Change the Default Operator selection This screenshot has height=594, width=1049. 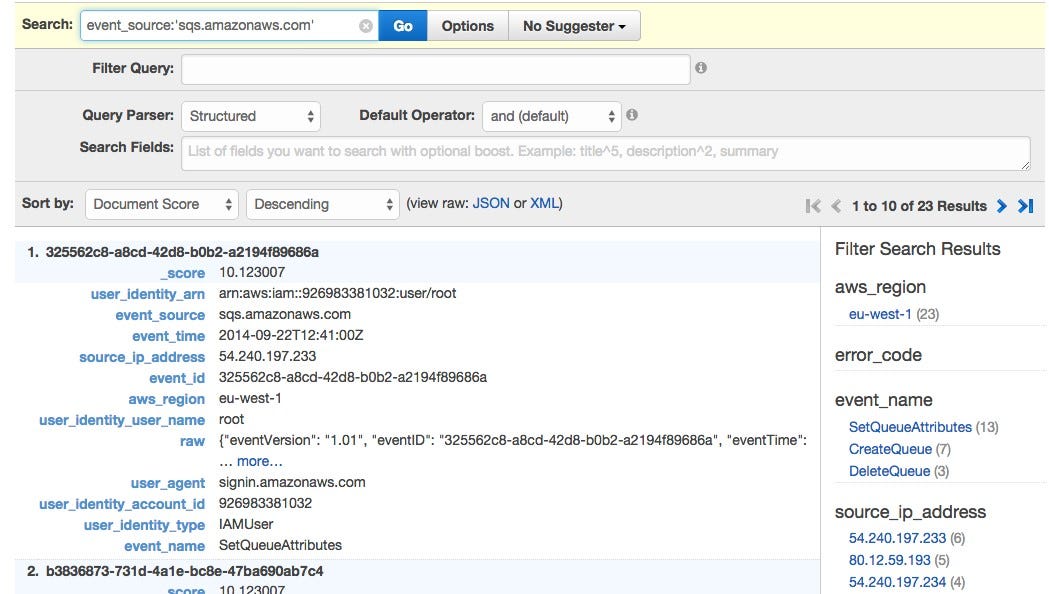(550, 115)
